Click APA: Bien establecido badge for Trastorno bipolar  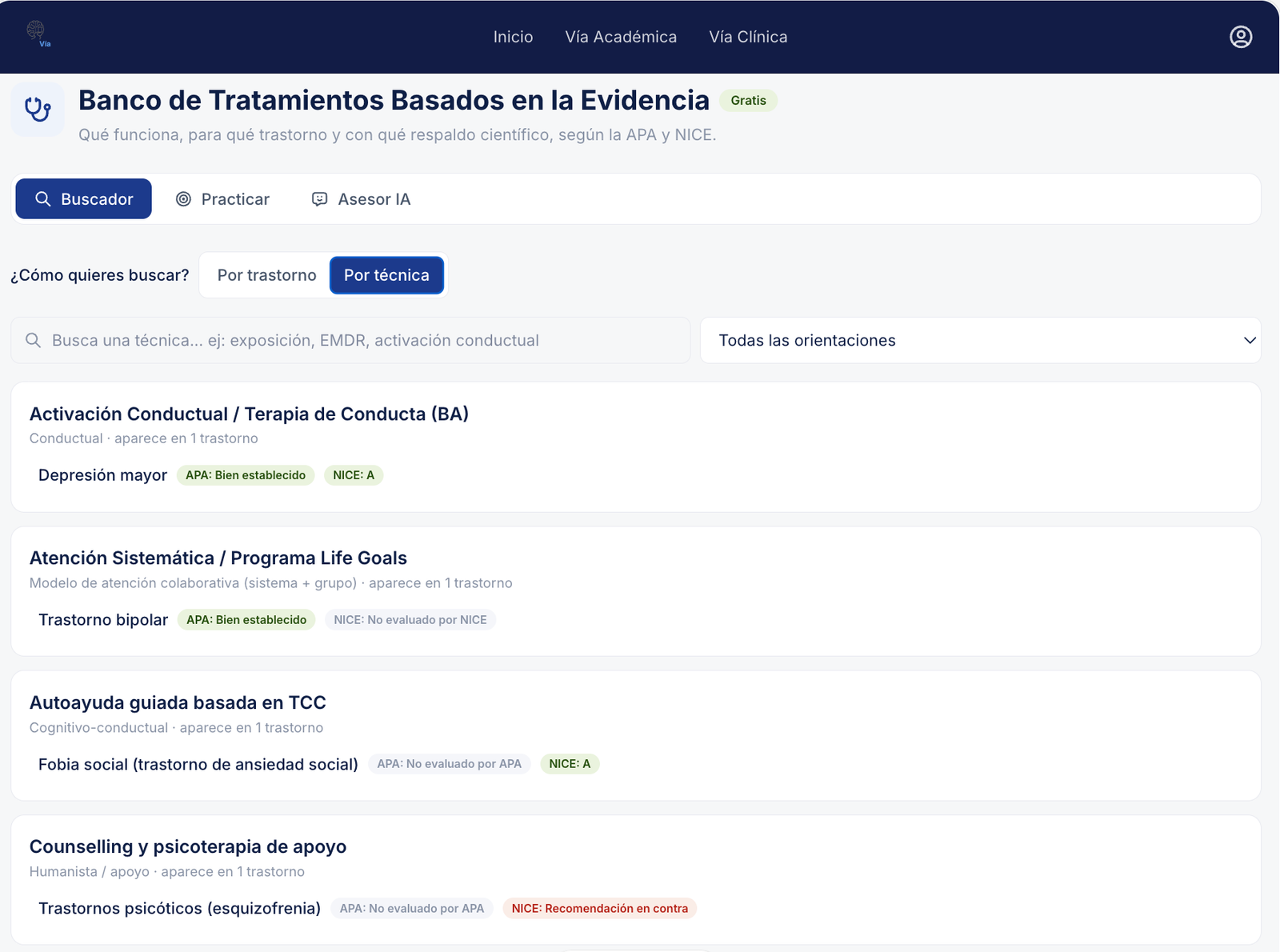[x=246, y=620]
